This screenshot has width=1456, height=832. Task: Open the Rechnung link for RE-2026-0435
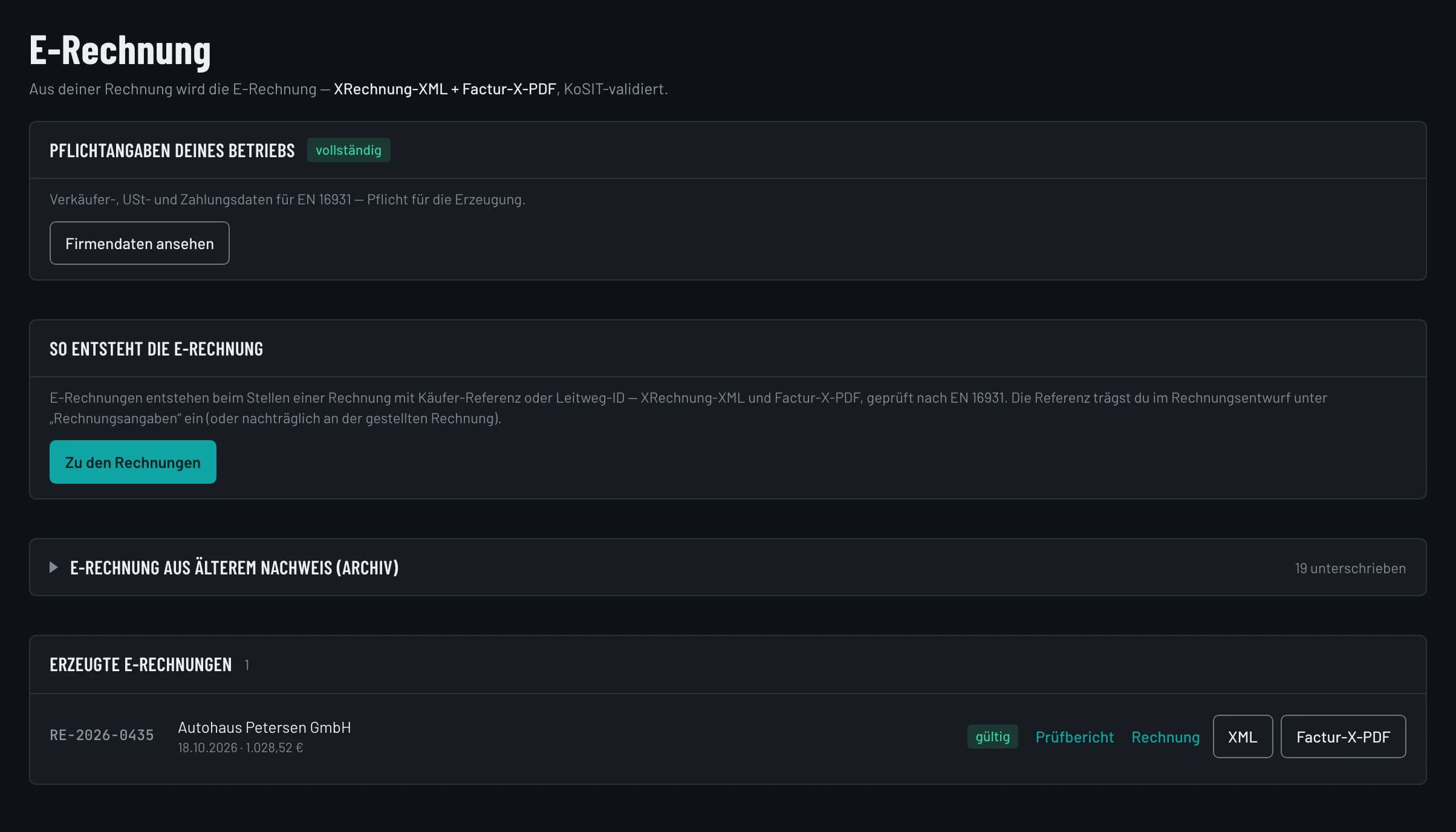point(1165,736)
